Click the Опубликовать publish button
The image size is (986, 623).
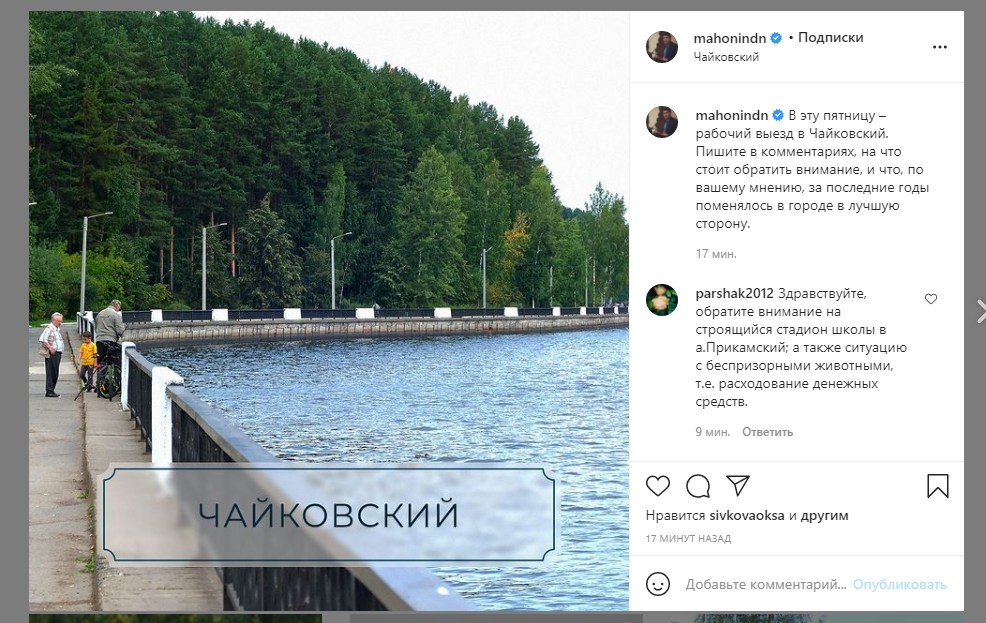coord(900,585)
